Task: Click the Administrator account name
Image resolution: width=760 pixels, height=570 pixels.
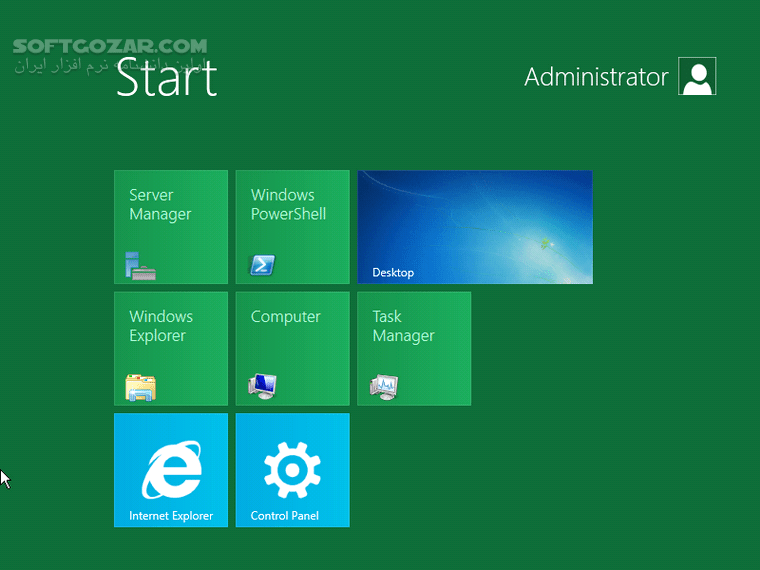Action: [596, 77]
